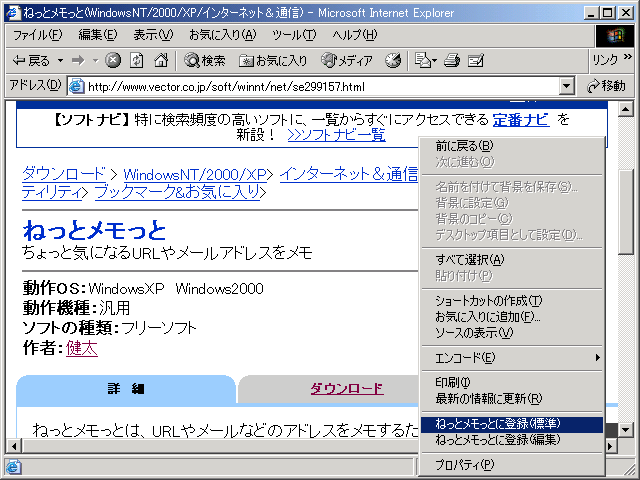Viewport: 640px width, 480px height.
Task: Open the Edit (編集) menu
Action: (x=98, y=35)
